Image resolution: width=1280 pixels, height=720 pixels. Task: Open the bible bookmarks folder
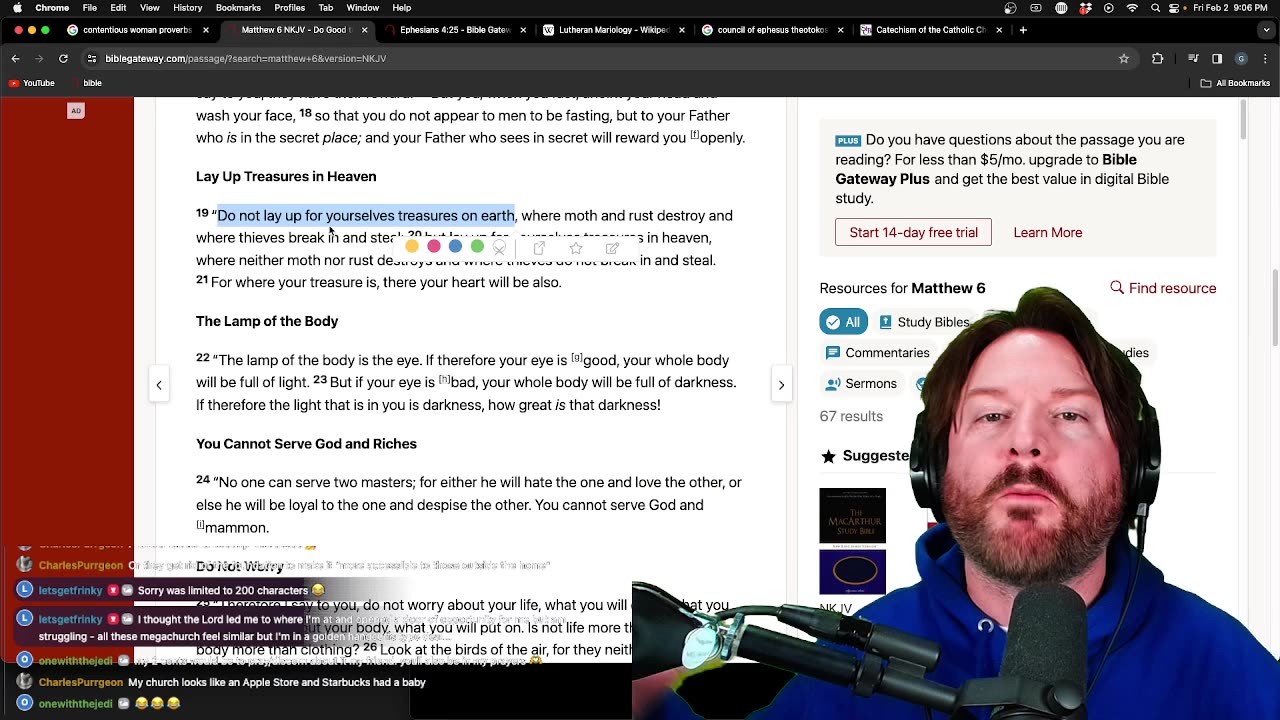click(85, 83)
